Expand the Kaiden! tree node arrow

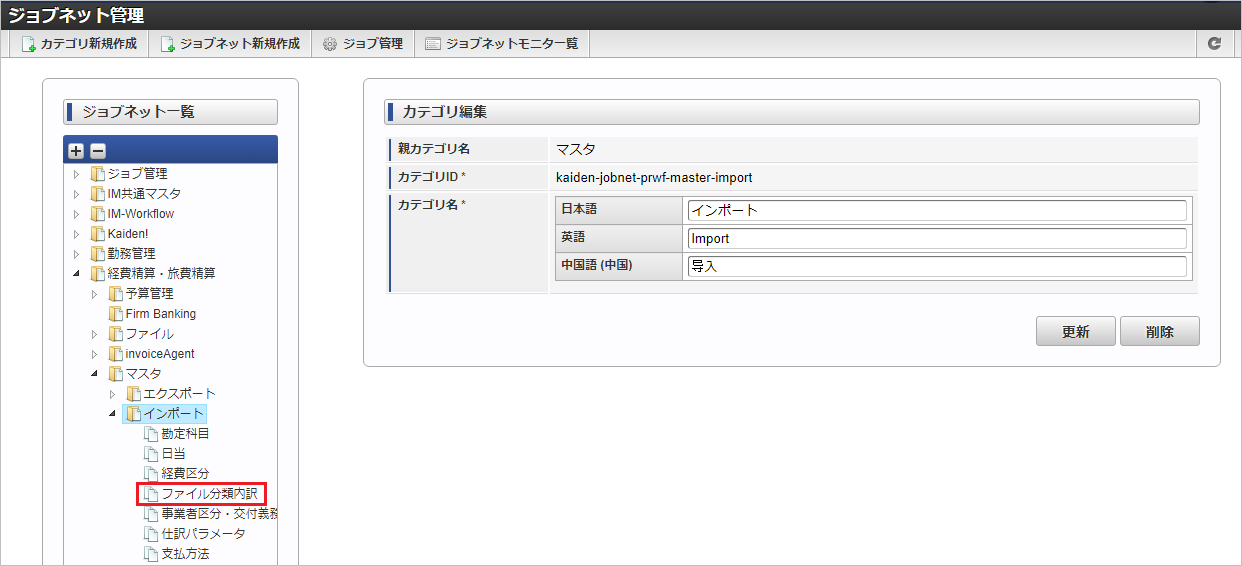click(76, 234)
